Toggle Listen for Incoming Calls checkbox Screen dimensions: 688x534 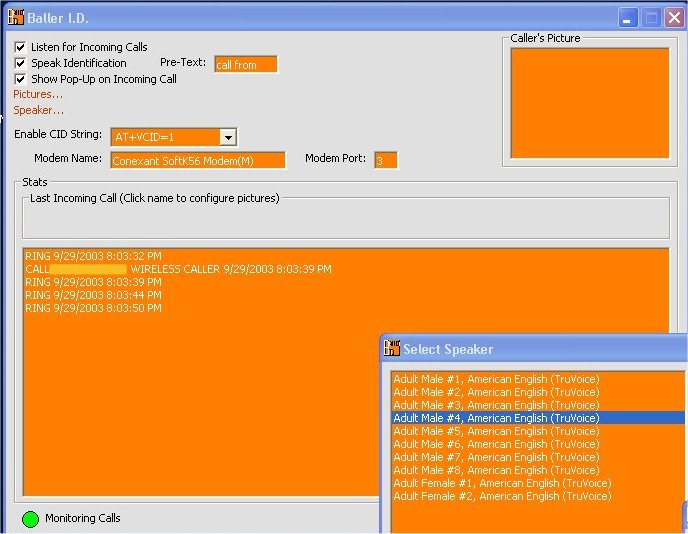[x=21, y=47]
